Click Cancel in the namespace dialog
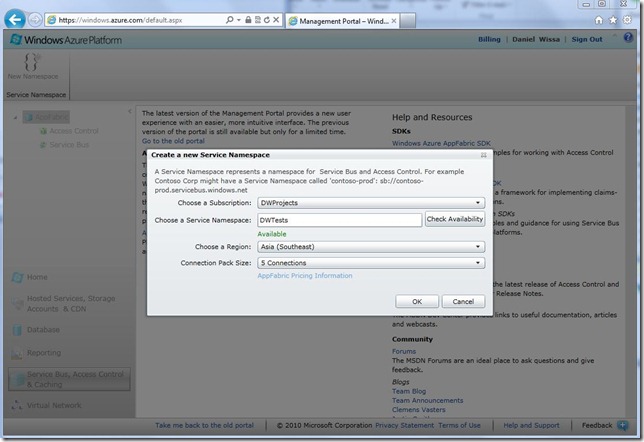 (463, 302)
